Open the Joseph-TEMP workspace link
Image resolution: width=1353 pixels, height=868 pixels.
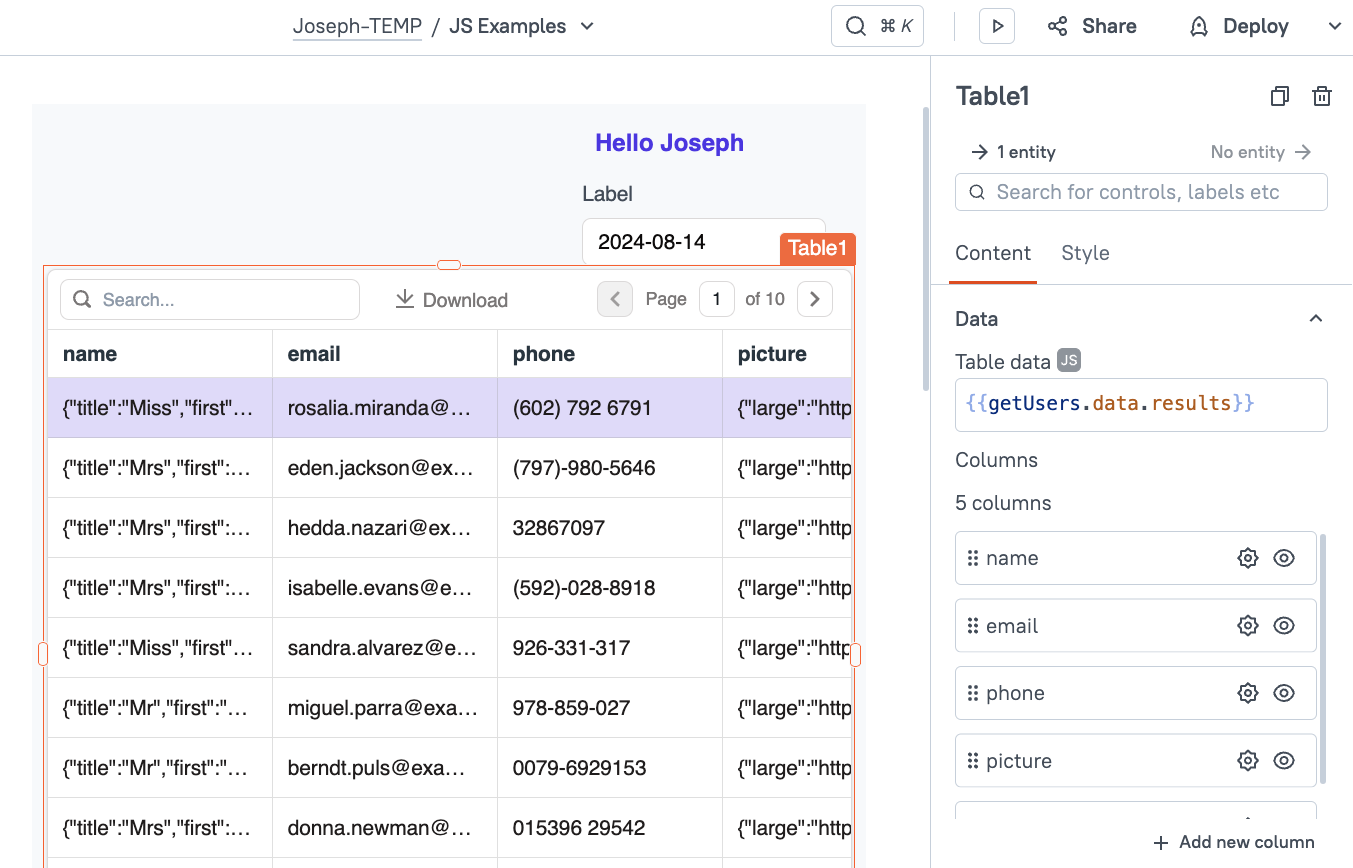(x=357, y=27)
